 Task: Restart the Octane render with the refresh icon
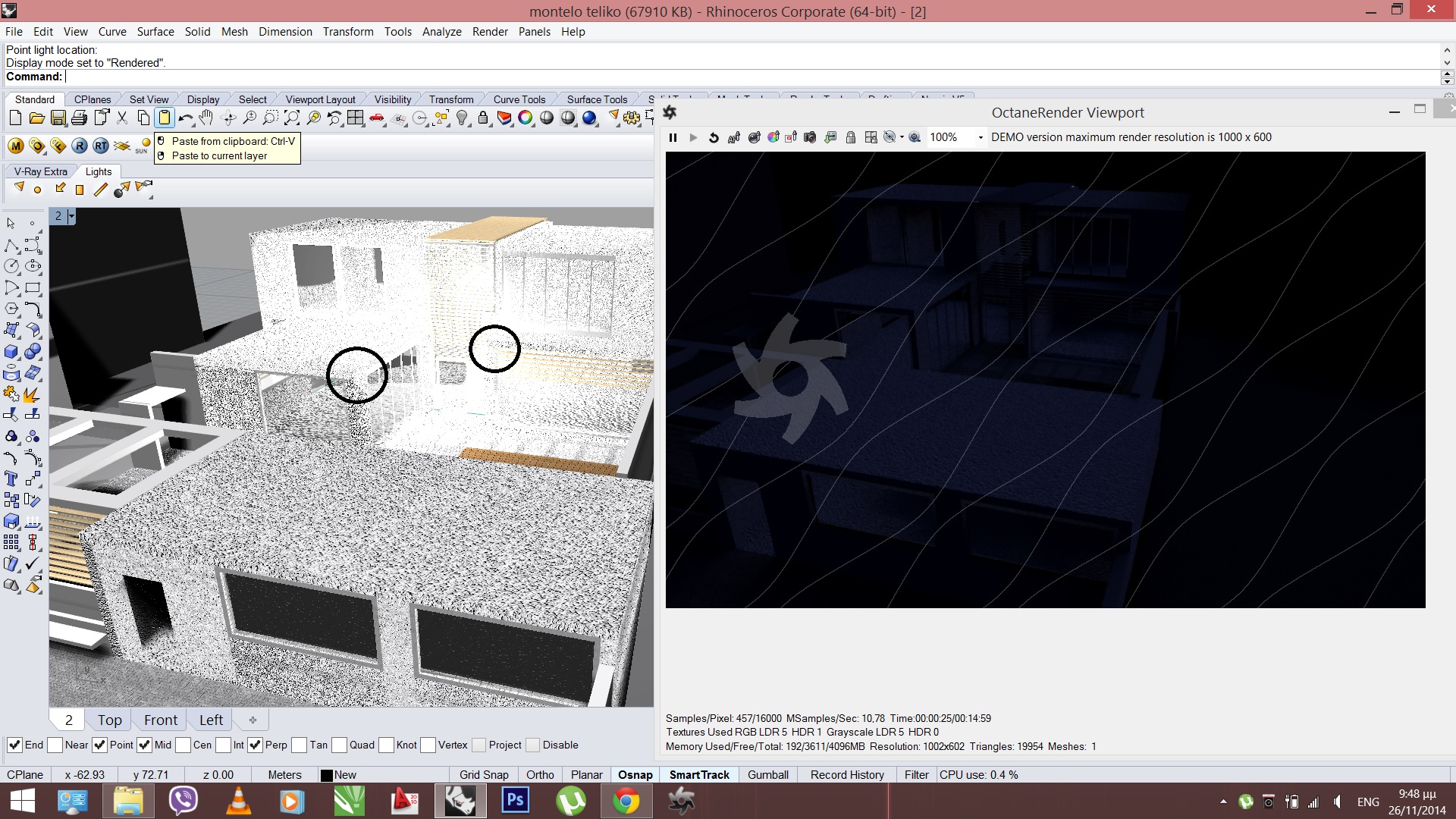(x=713, y=137)
